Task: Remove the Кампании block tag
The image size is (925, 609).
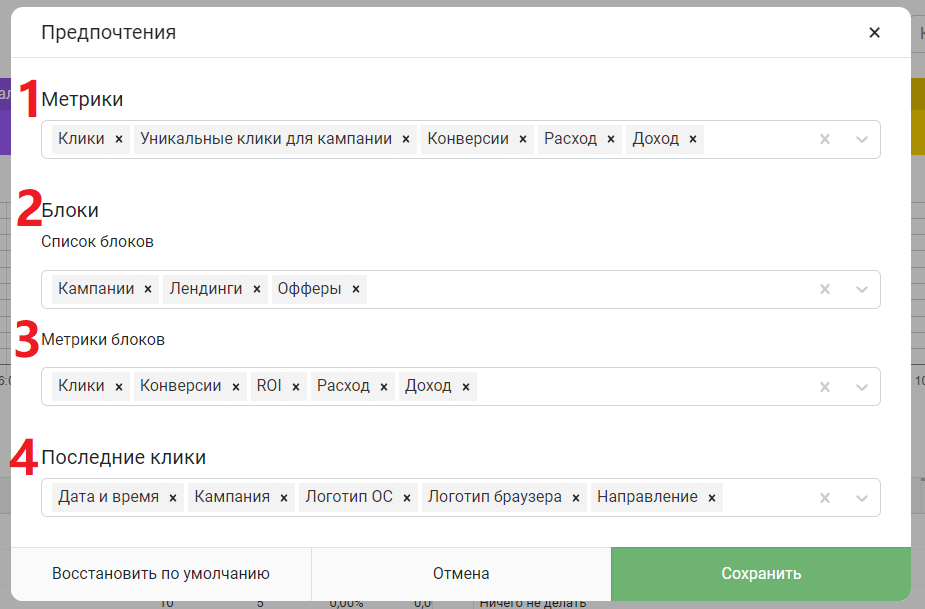Action: (x=148, y=289)
